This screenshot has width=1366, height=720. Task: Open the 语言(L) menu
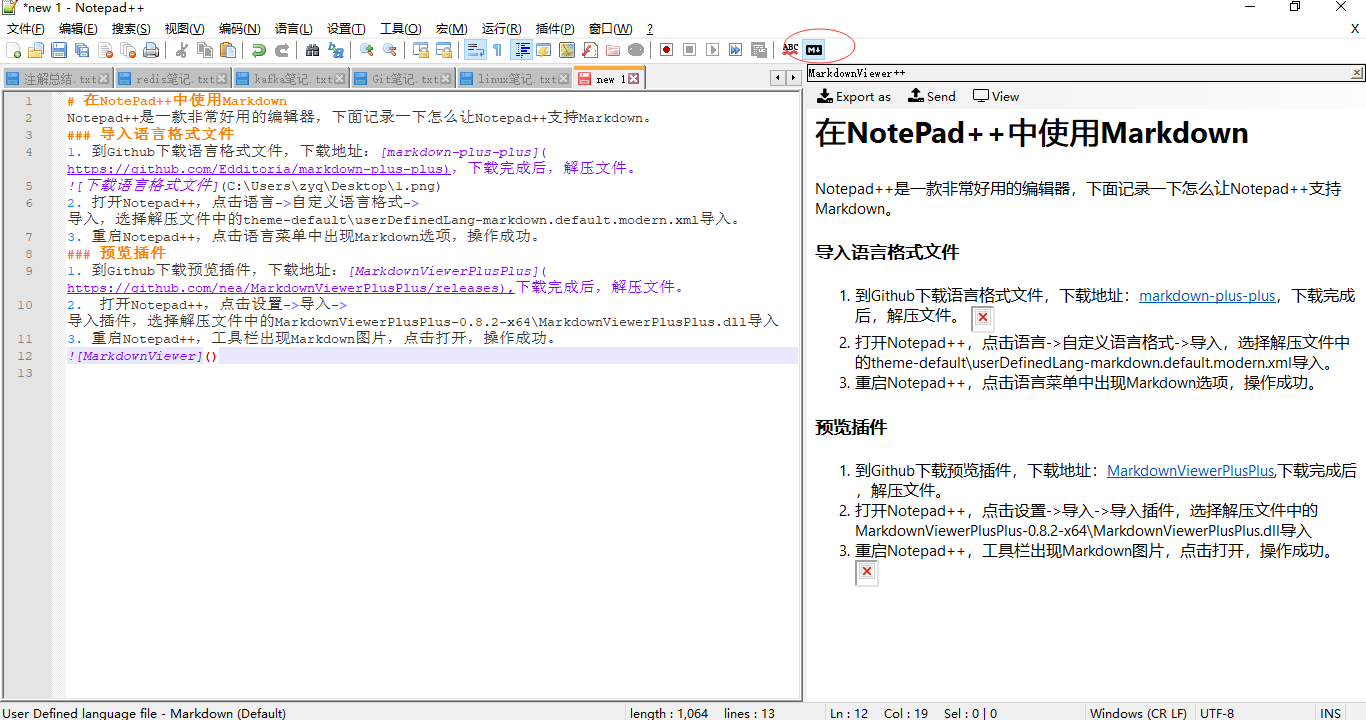click(x=293, y=29)
